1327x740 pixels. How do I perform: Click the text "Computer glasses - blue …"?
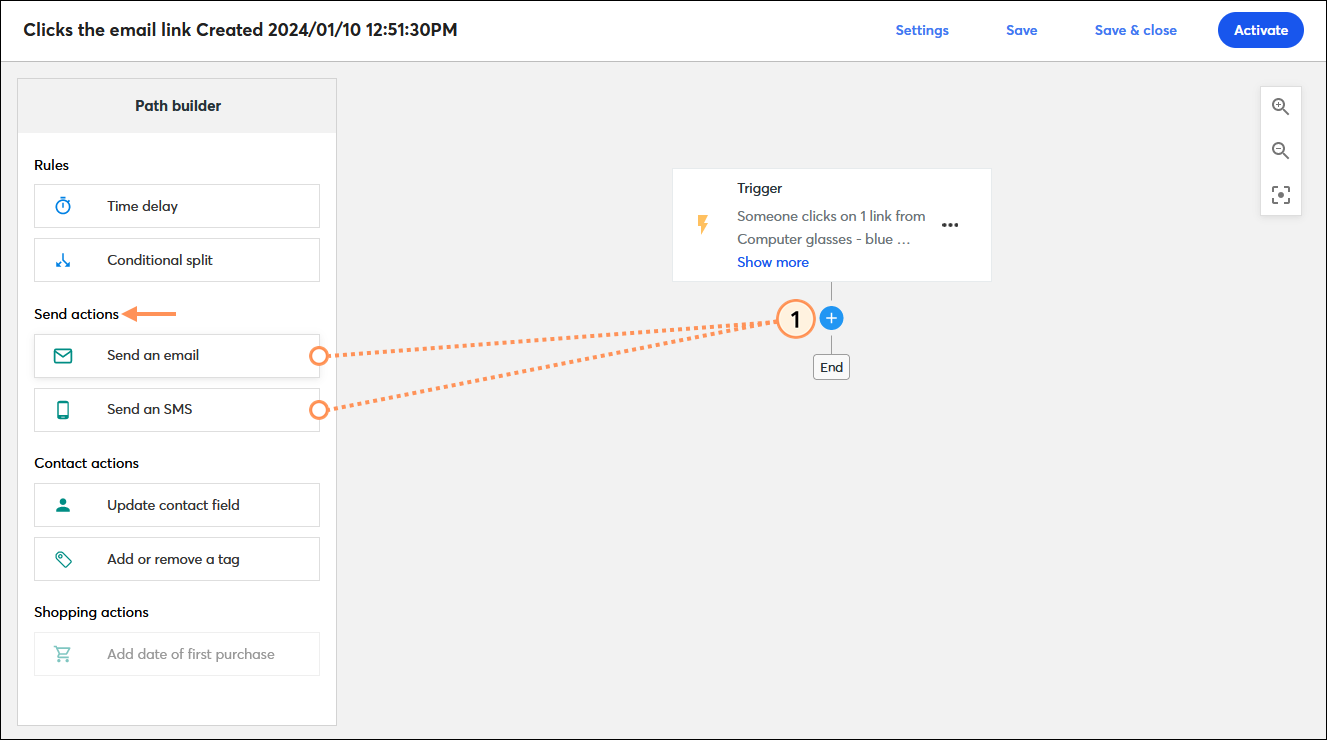point(823,239)
